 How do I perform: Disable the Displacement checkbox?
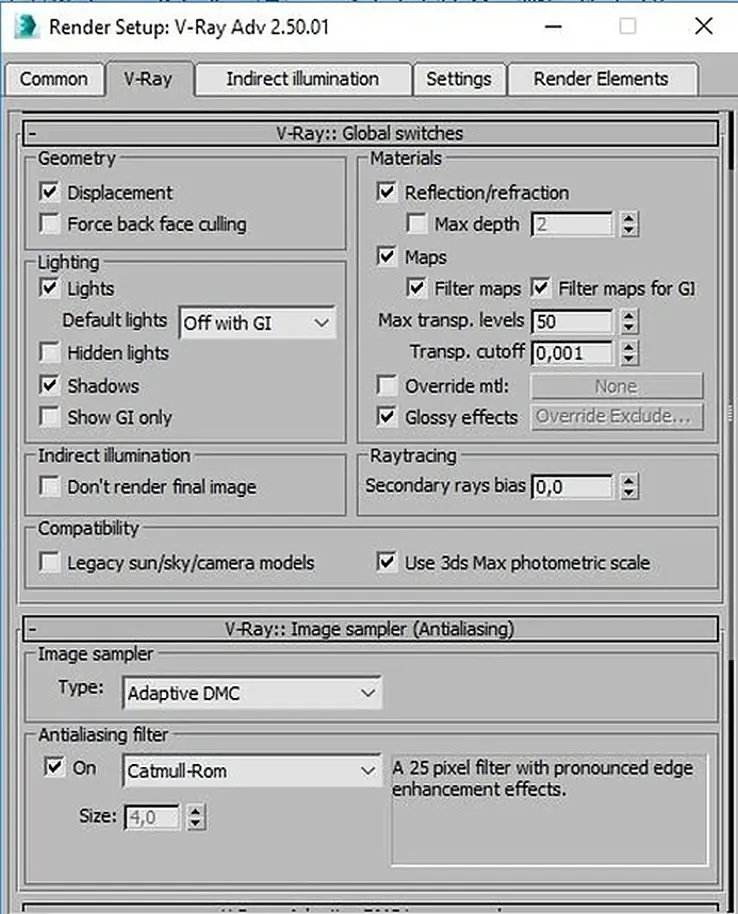click(x=49, y=192)
